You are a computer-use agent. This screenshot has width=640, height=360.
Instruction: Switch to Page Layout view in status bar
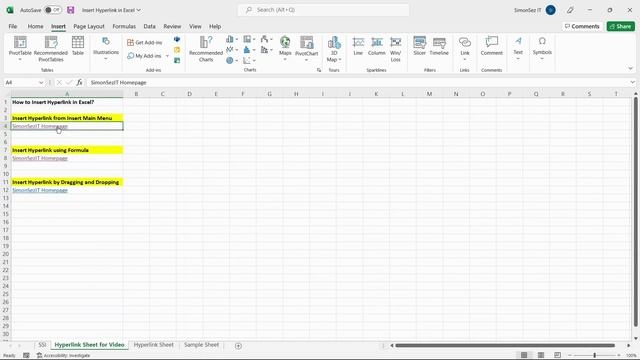(541, 355)
